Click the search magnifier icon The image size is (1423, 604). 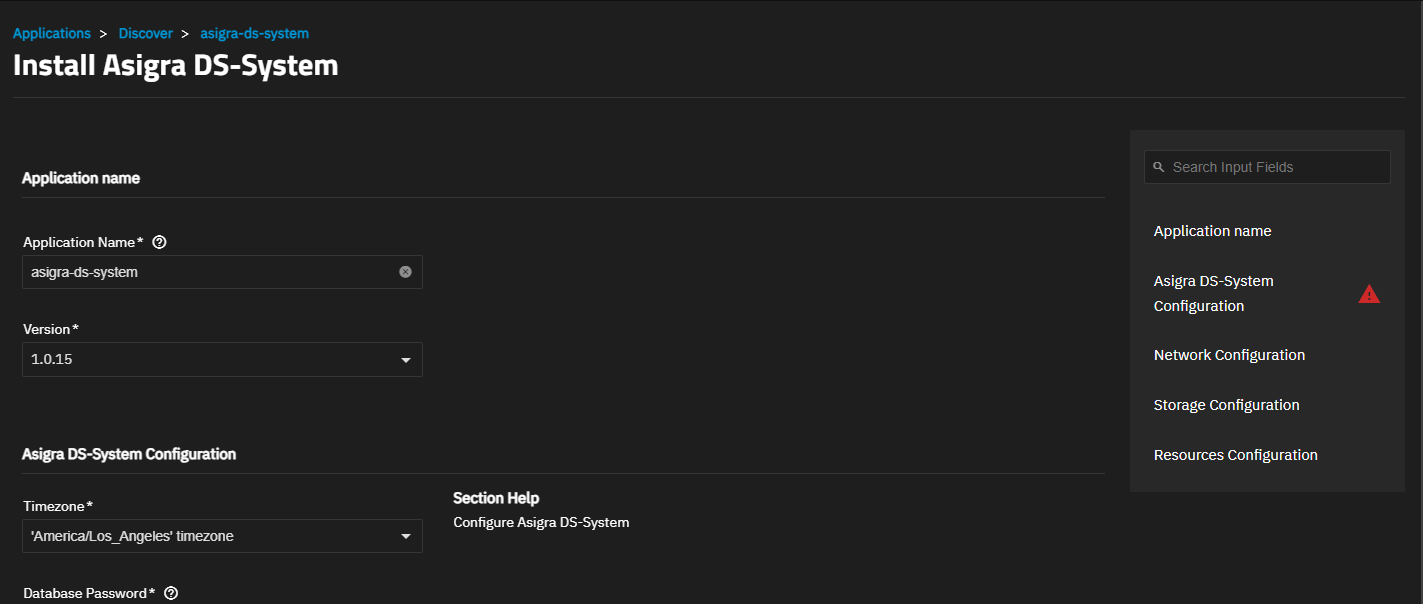coord(1158,168)
